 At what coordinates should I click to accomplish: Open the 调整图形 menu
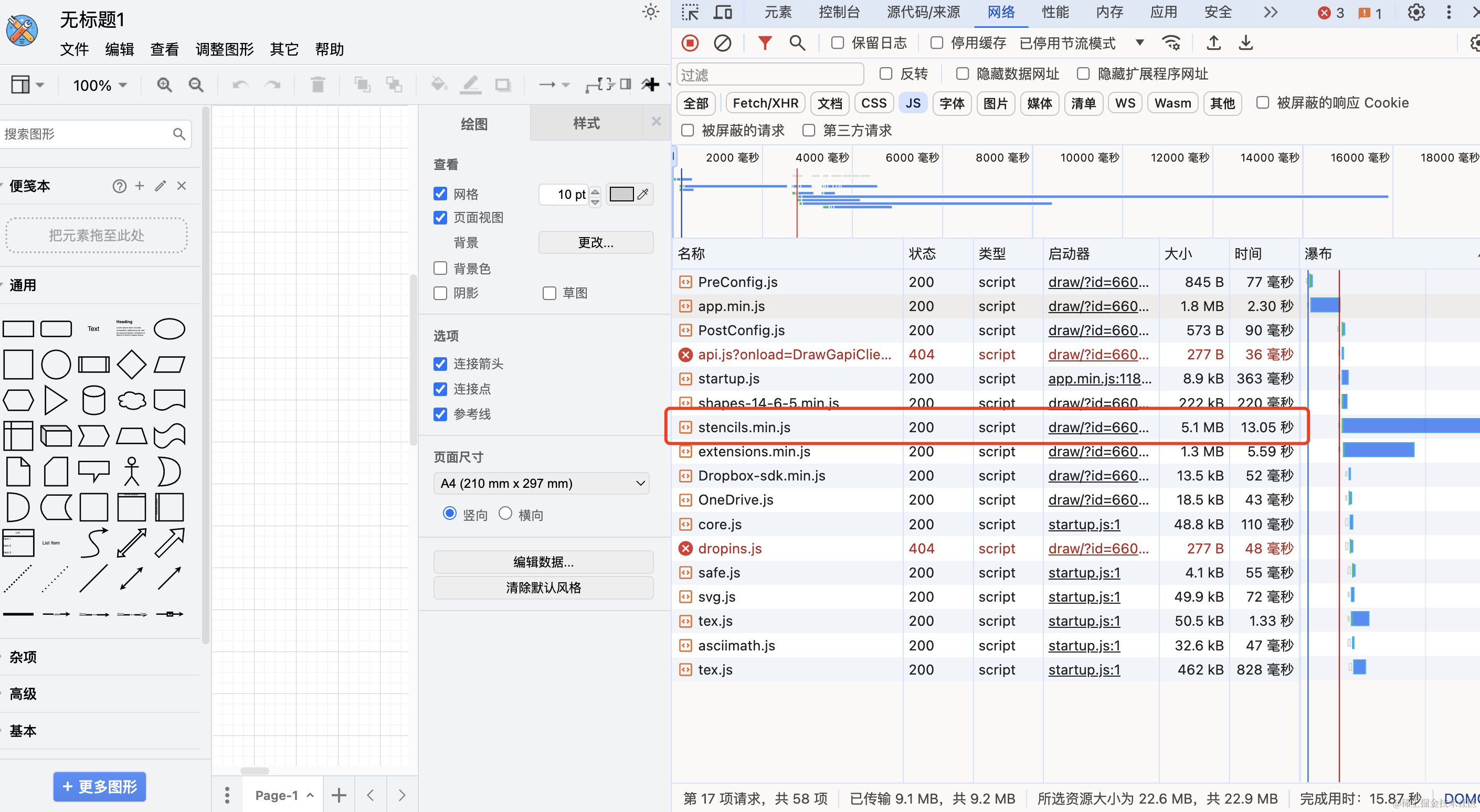tap(224, 49)
